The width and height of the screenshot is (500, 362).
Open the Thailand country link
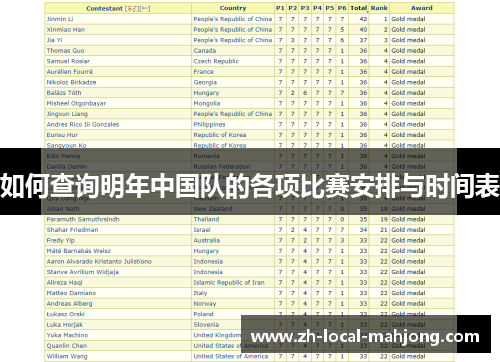click(206, 219)
